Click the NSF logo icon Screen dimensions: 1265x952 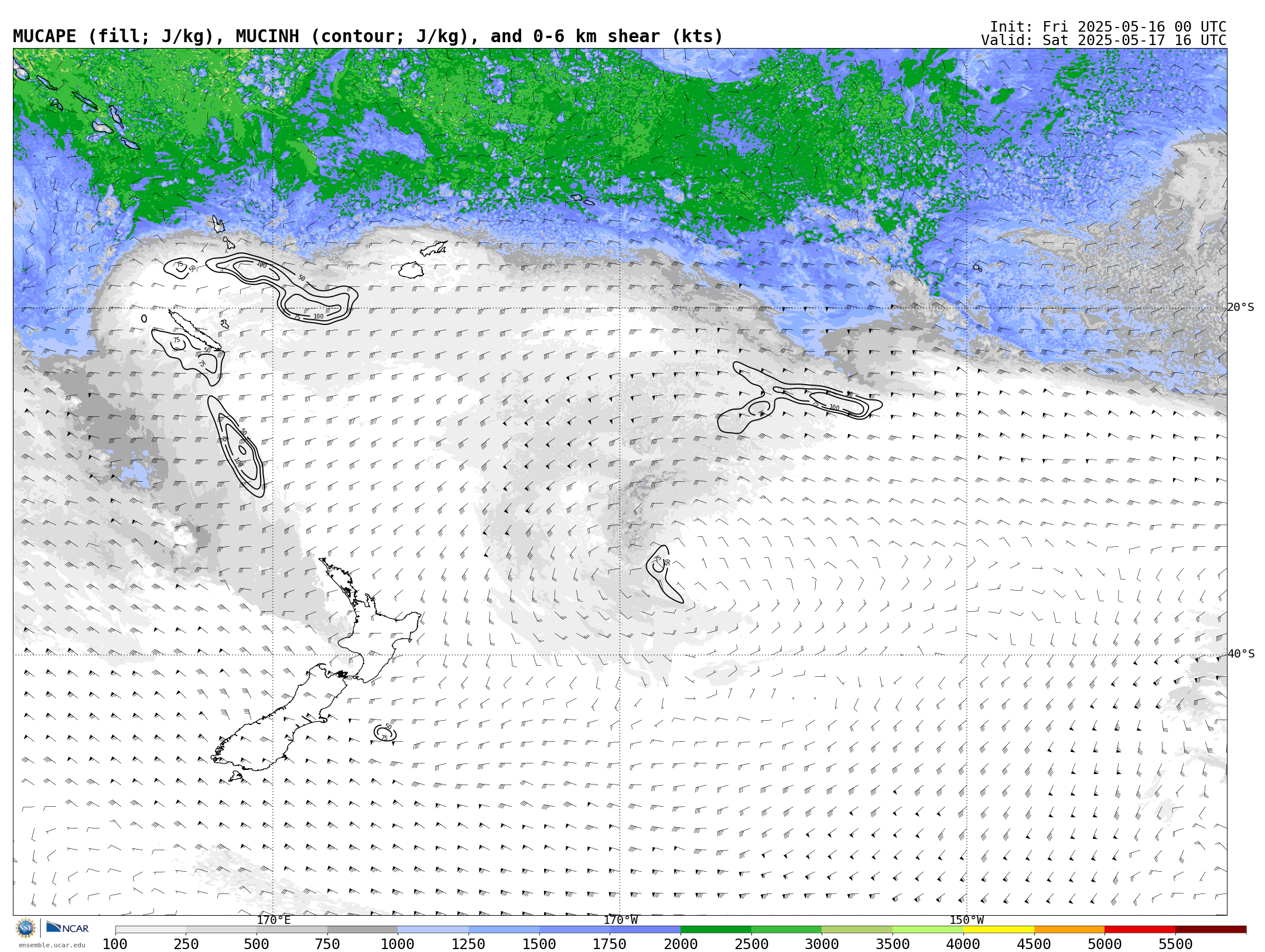pos(26,928)
